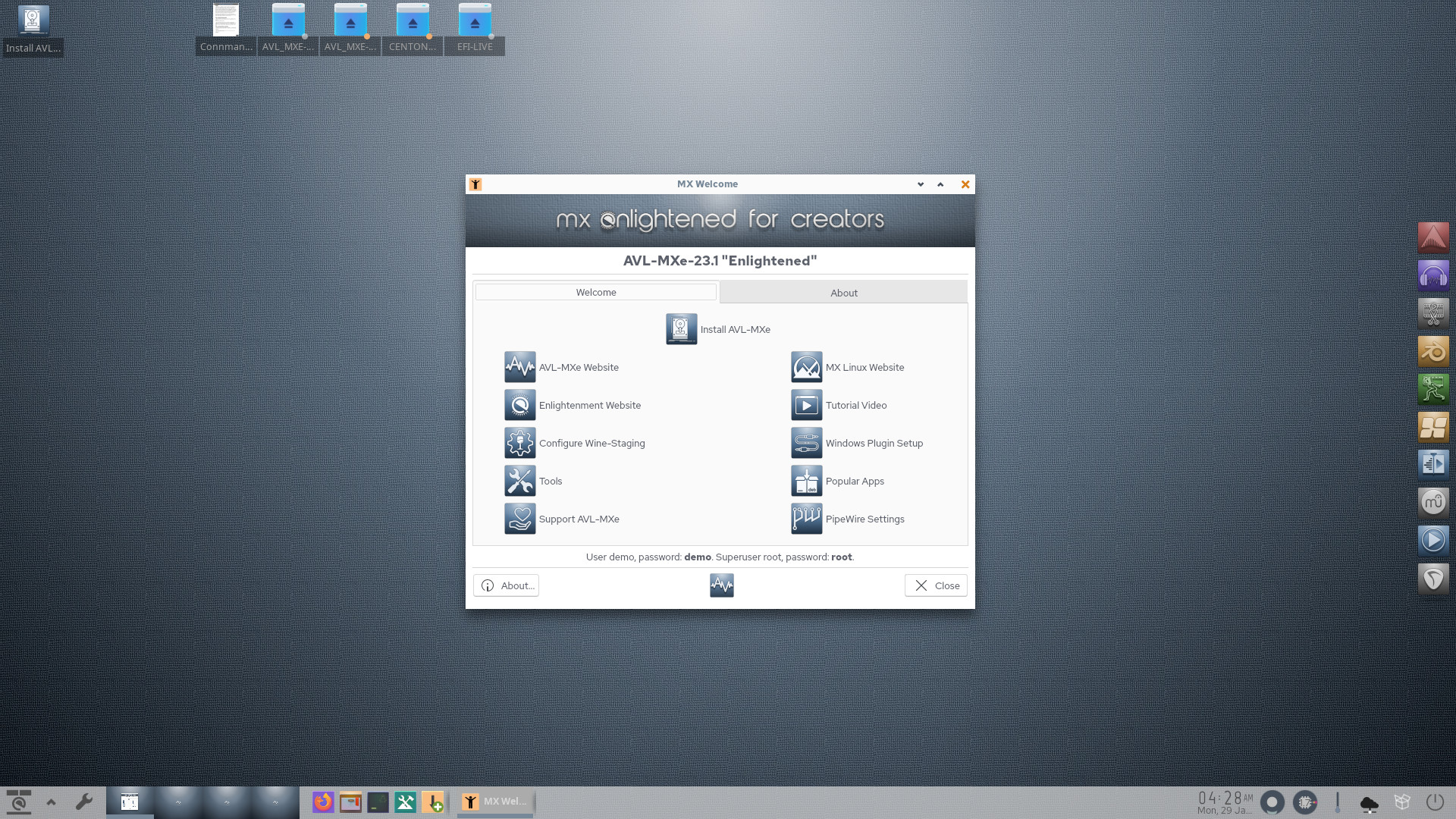Select the Welcome tab
Image resolution: width=1456 pixels, height=819 pixels.
(595, 292)
